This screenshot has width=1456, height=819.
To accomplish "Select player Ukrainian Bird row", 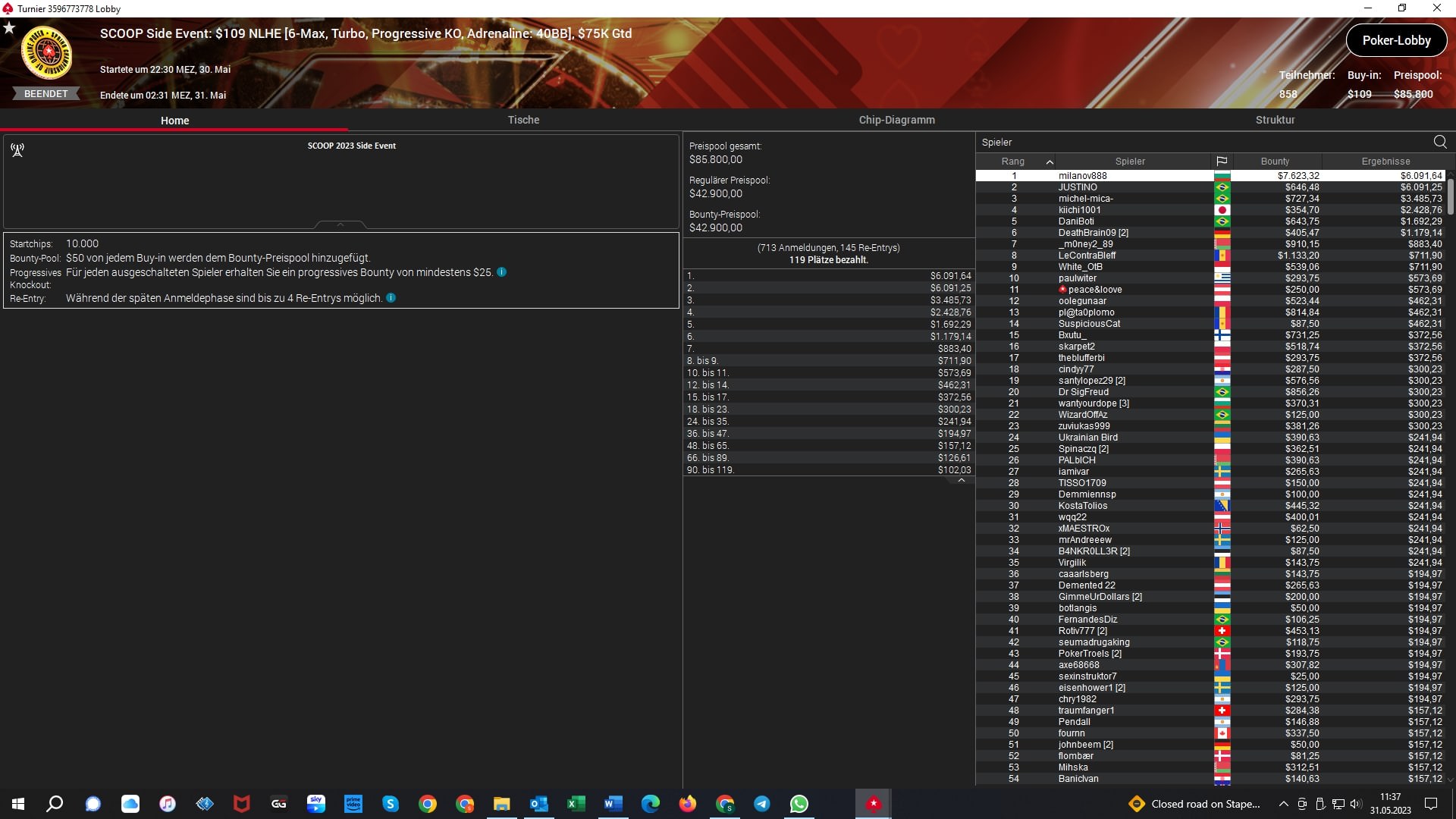I will click(1210, 438).
